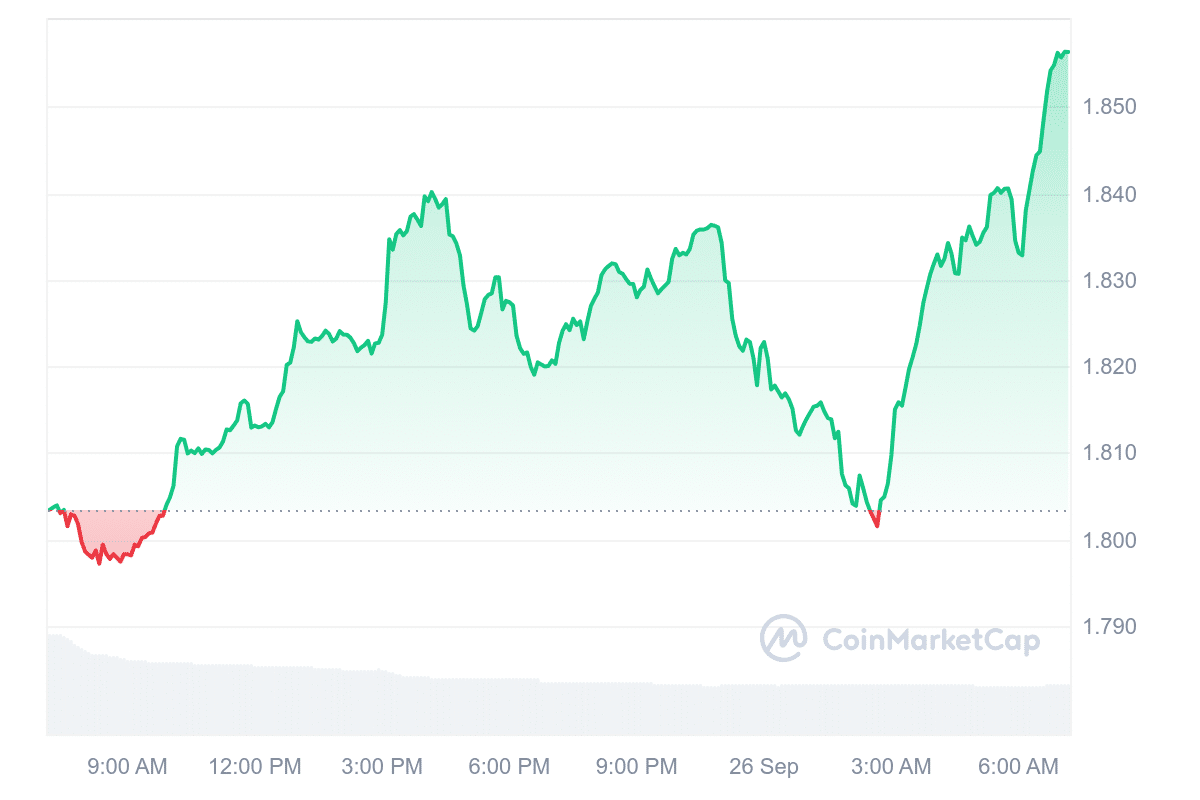The width and height of the screenshot is (1200, 800).
Task: Select the 3:00 AM time label
Action: point(890,767)
